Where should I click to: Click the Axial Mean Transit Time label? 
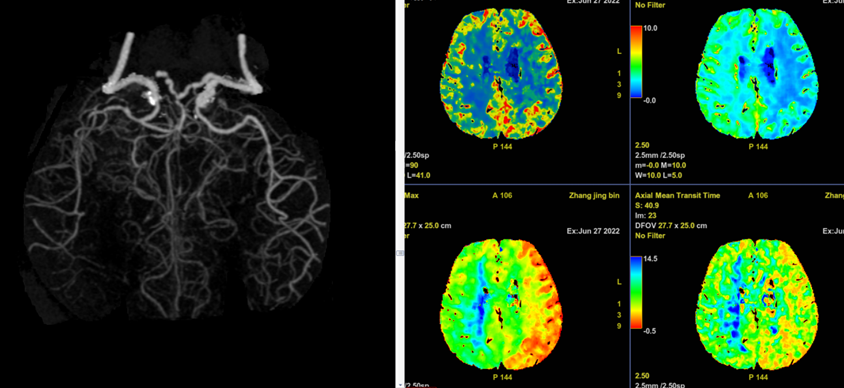pyautogui.click(x=677, y=195)
